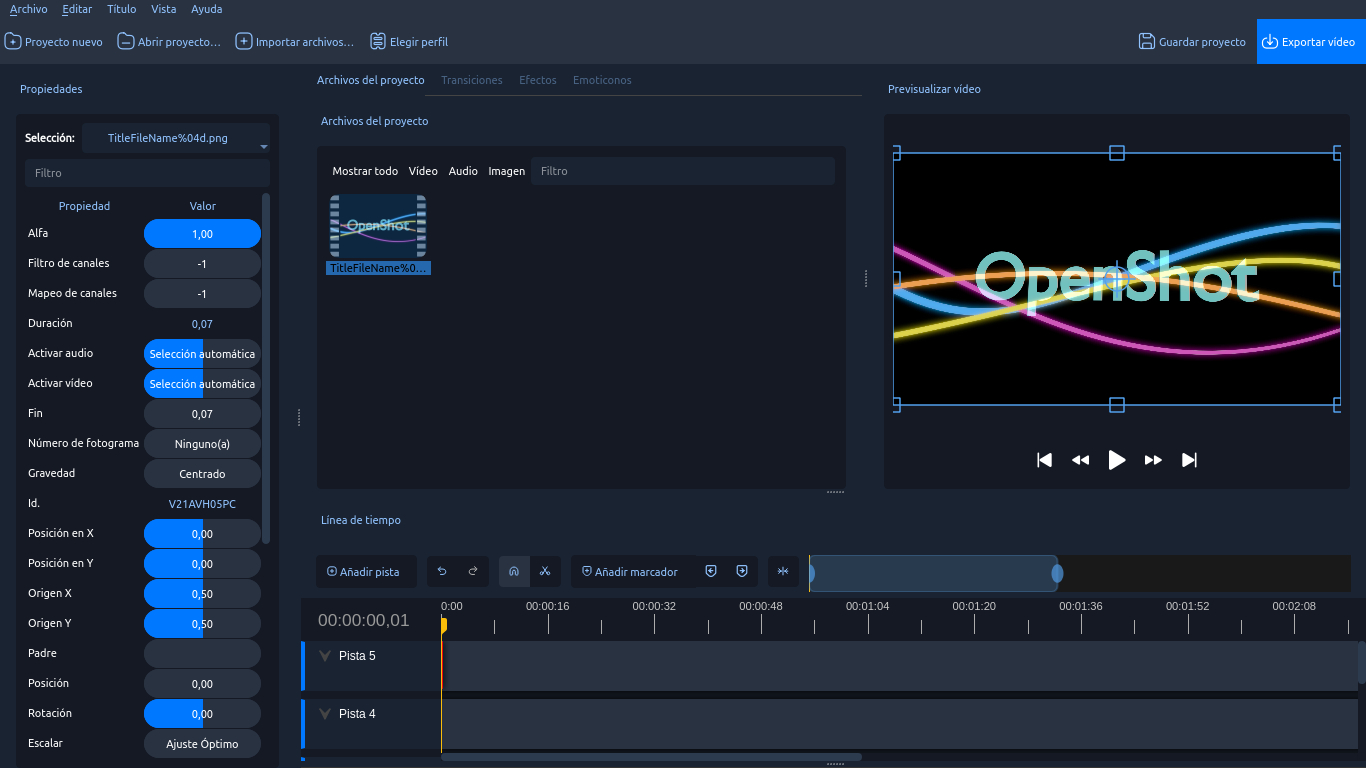Select the Archivos del proyecto tab
The image size is (1366, 768).
(x=370, y=80)
